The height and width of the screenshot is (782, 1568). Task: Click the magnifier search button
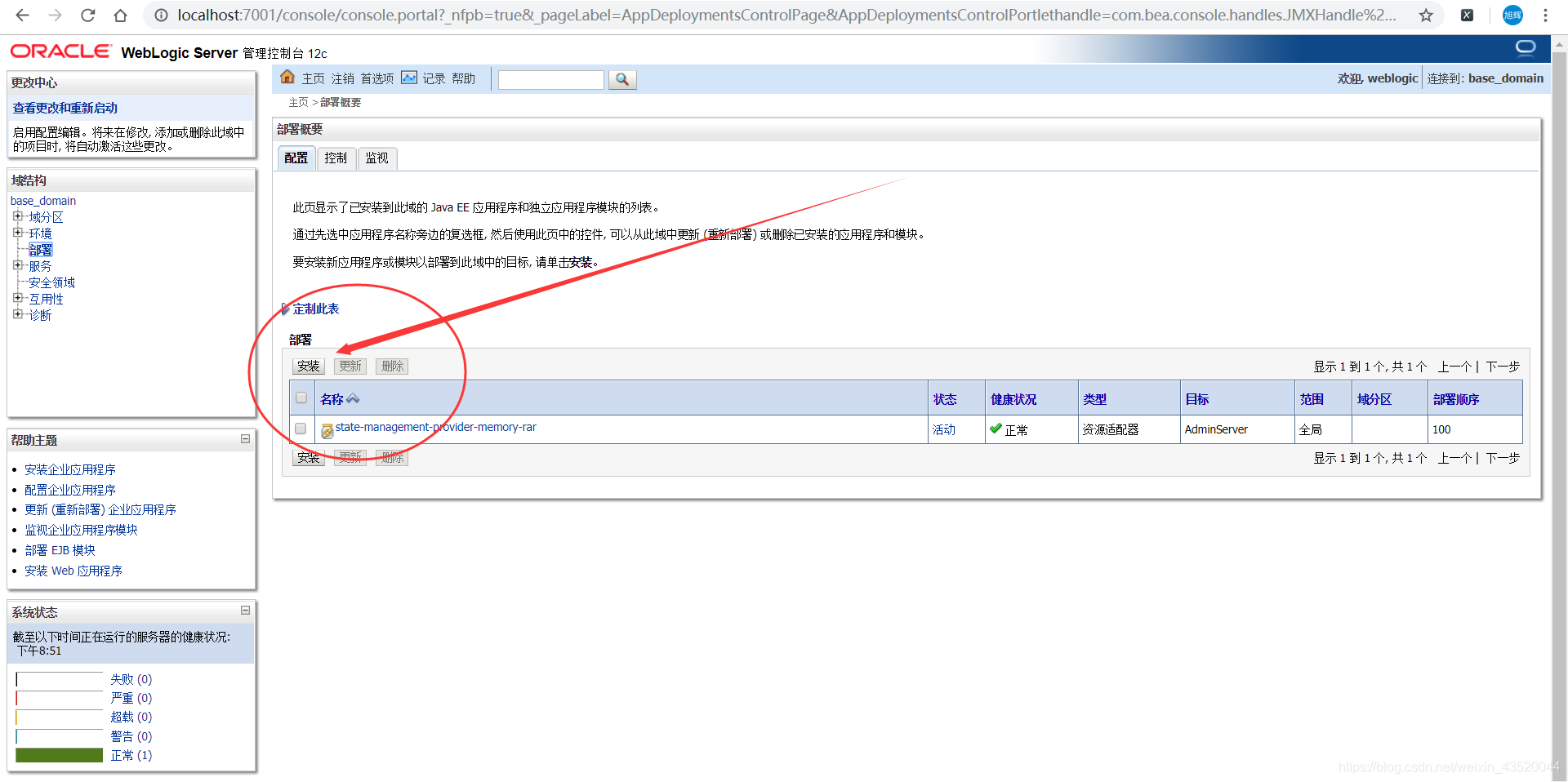pos(622,79)
